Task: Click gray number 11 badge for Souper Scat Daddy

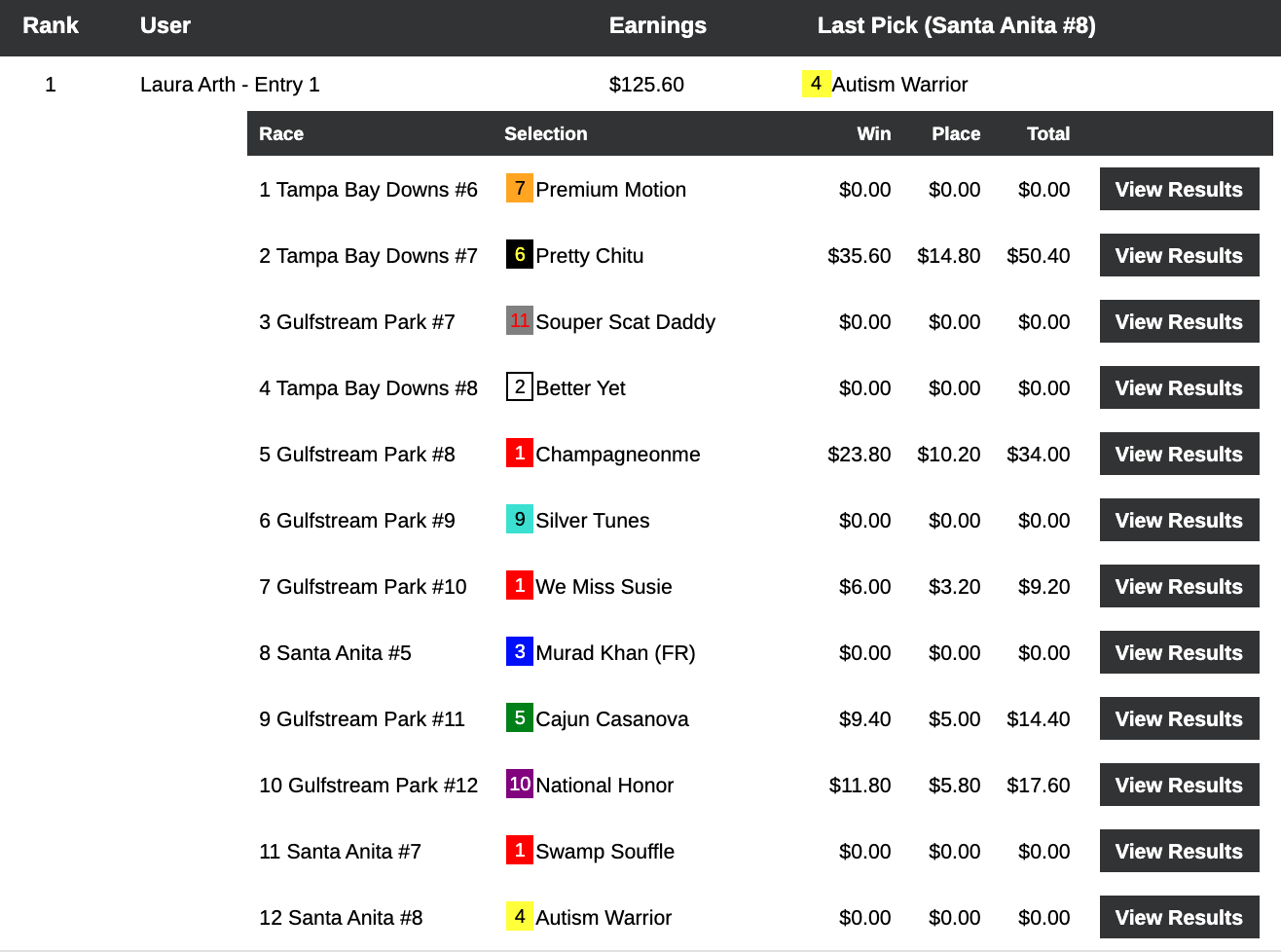Action: [519, 321]
